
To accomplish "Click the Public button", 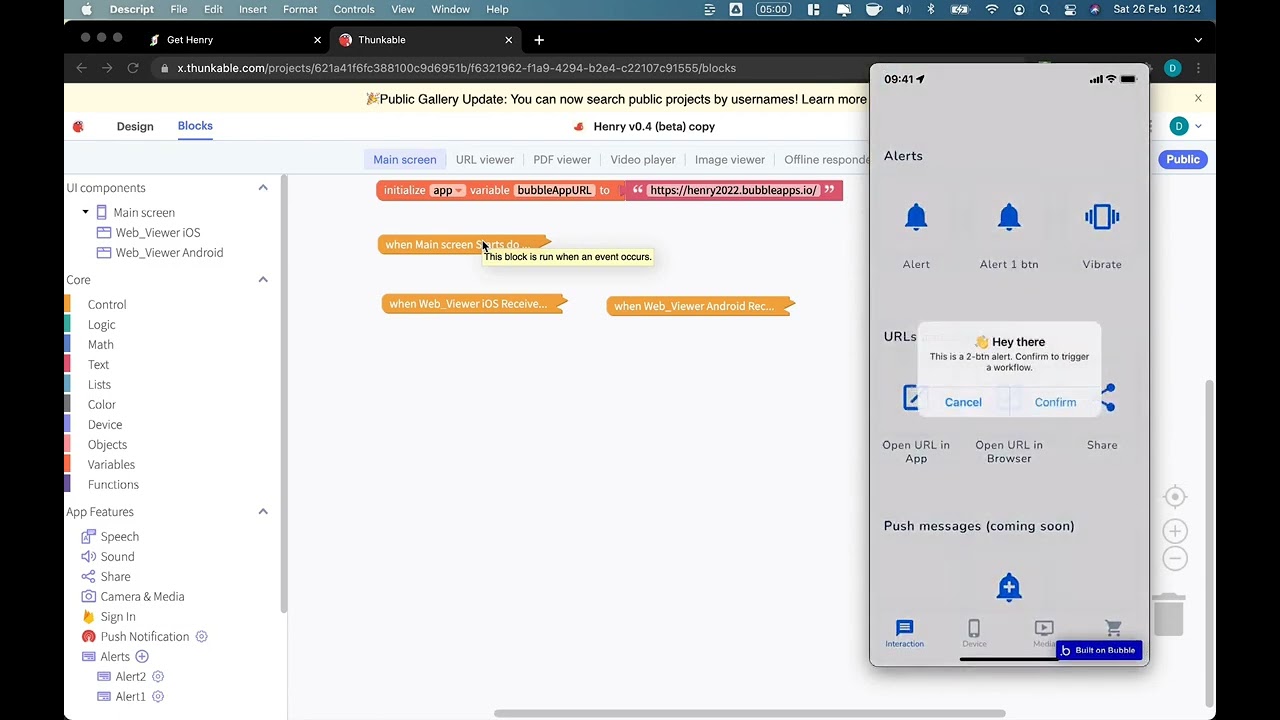I will point(1183,159).
